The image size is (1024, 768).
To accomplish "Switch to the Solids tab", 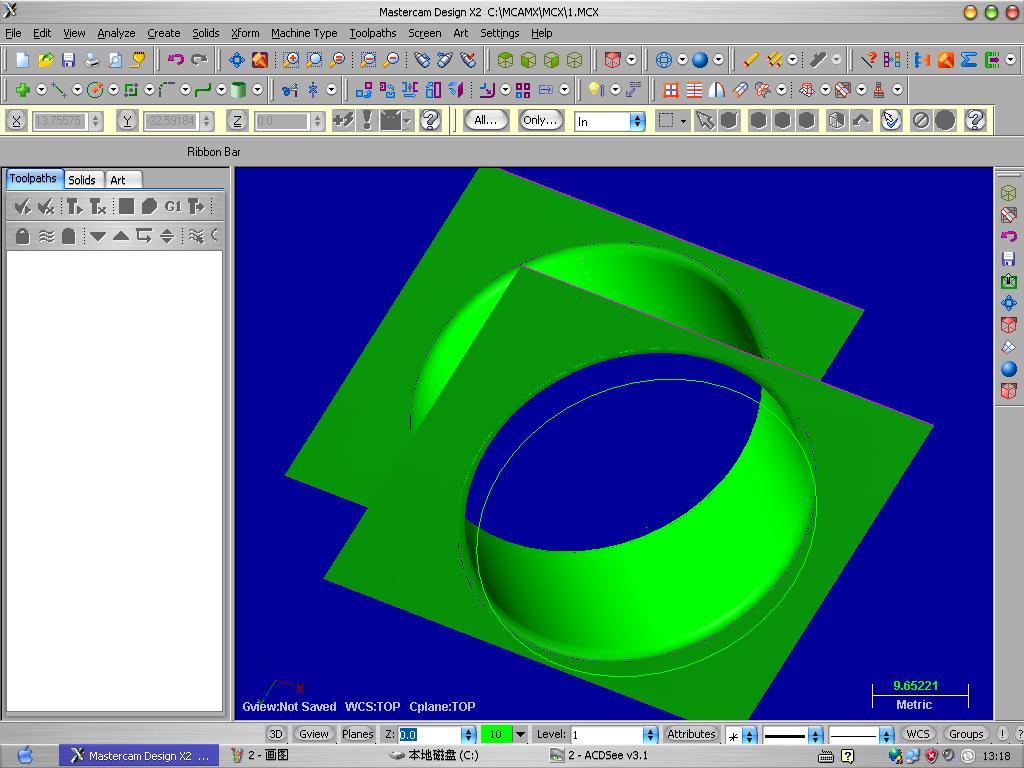I will point(82,180).
